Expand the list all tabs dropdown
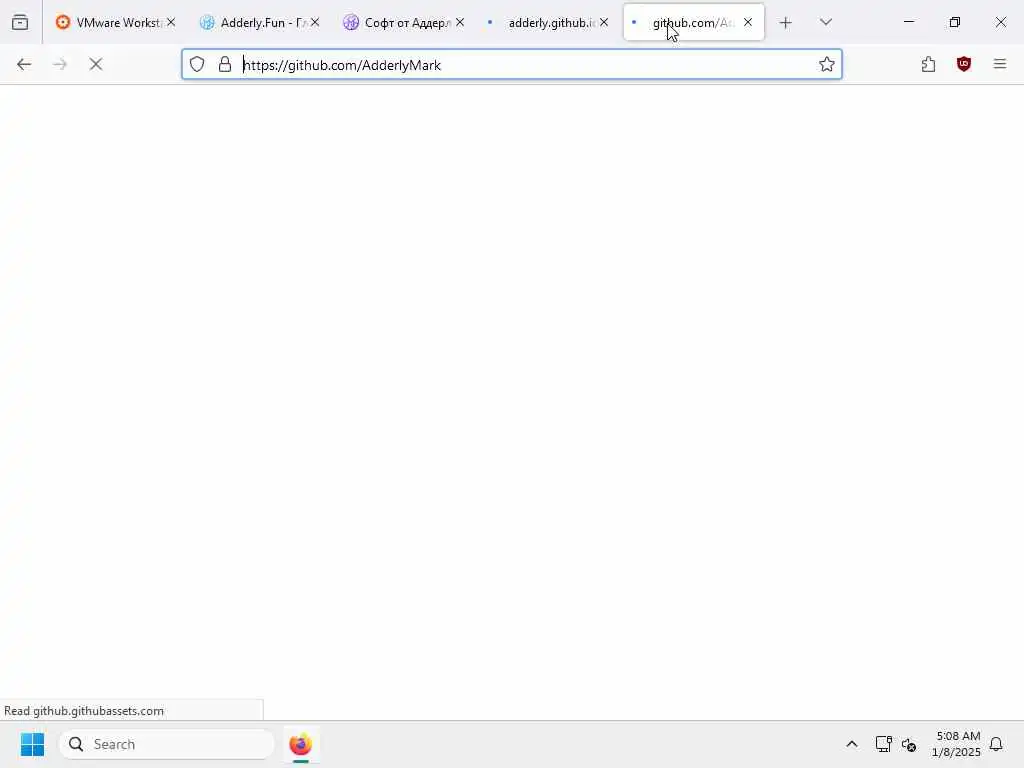The width and height of the screenshot is (1024, 768). click(826, 22)
